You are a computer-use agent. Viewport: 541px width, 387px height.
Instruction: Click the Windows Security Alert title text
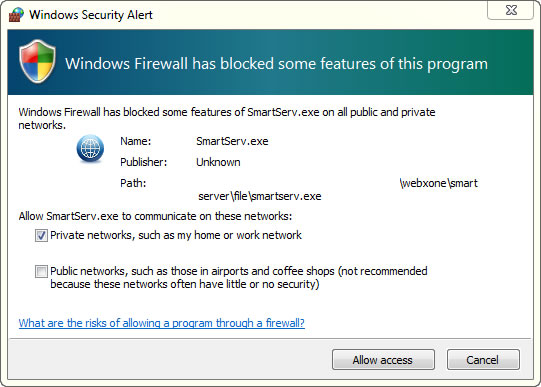point(91,15)
